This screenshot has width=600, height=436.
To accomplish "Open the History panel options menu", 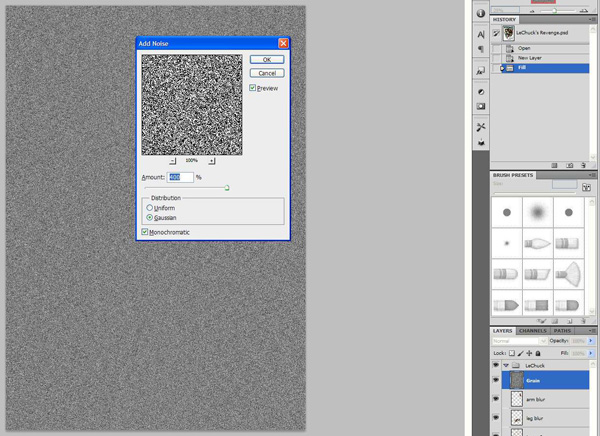I will point(592,19).
